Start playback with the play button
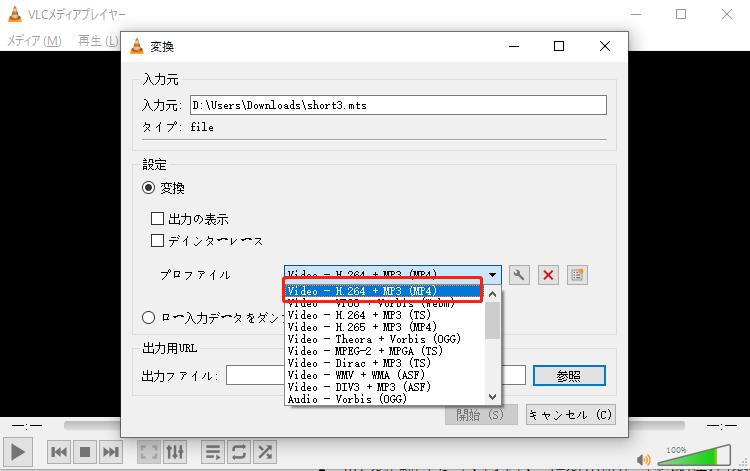Viewport: 750px width, 471px height. point(18,452)
